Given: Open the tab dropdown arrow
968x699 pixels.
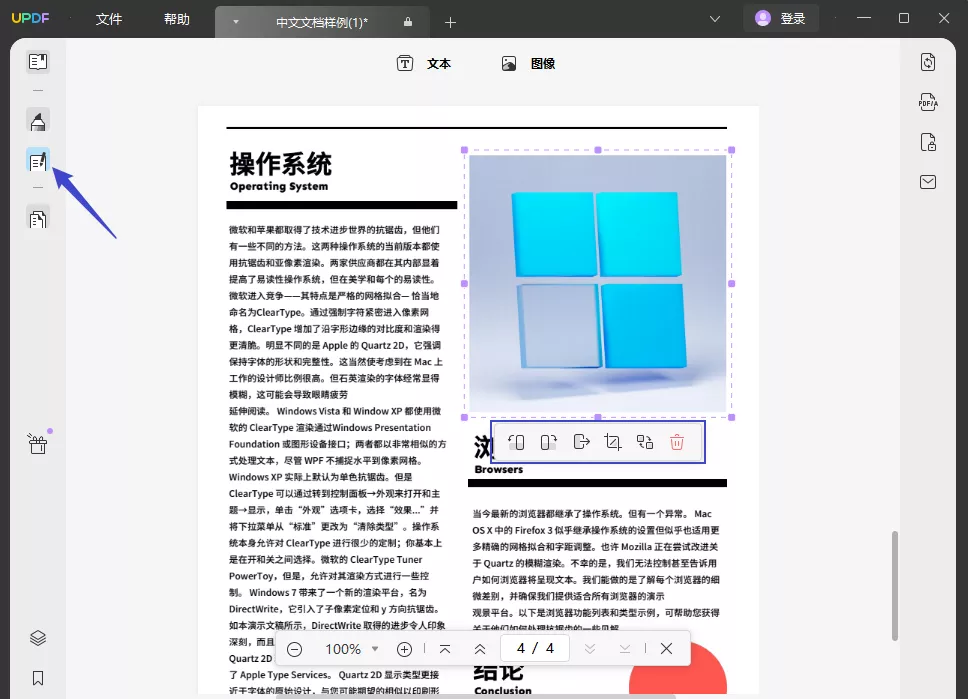Looking at the screenshot, I should click(236, 22).
